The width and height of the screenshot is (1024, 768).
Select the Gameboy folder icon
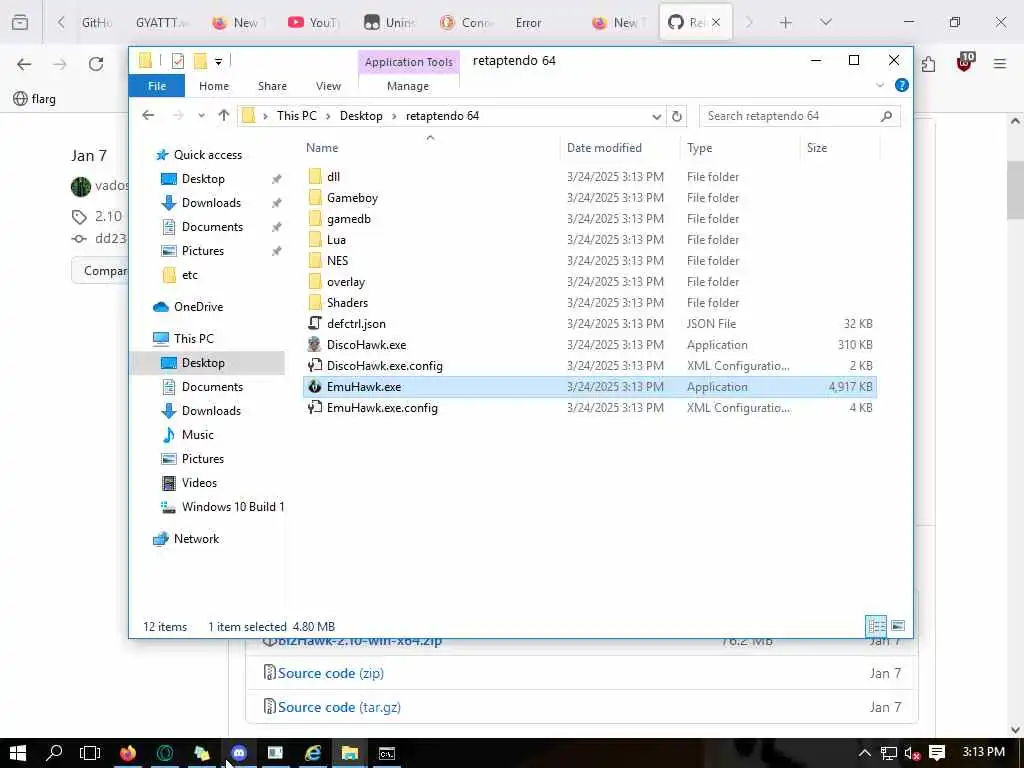tap(315, 197)
